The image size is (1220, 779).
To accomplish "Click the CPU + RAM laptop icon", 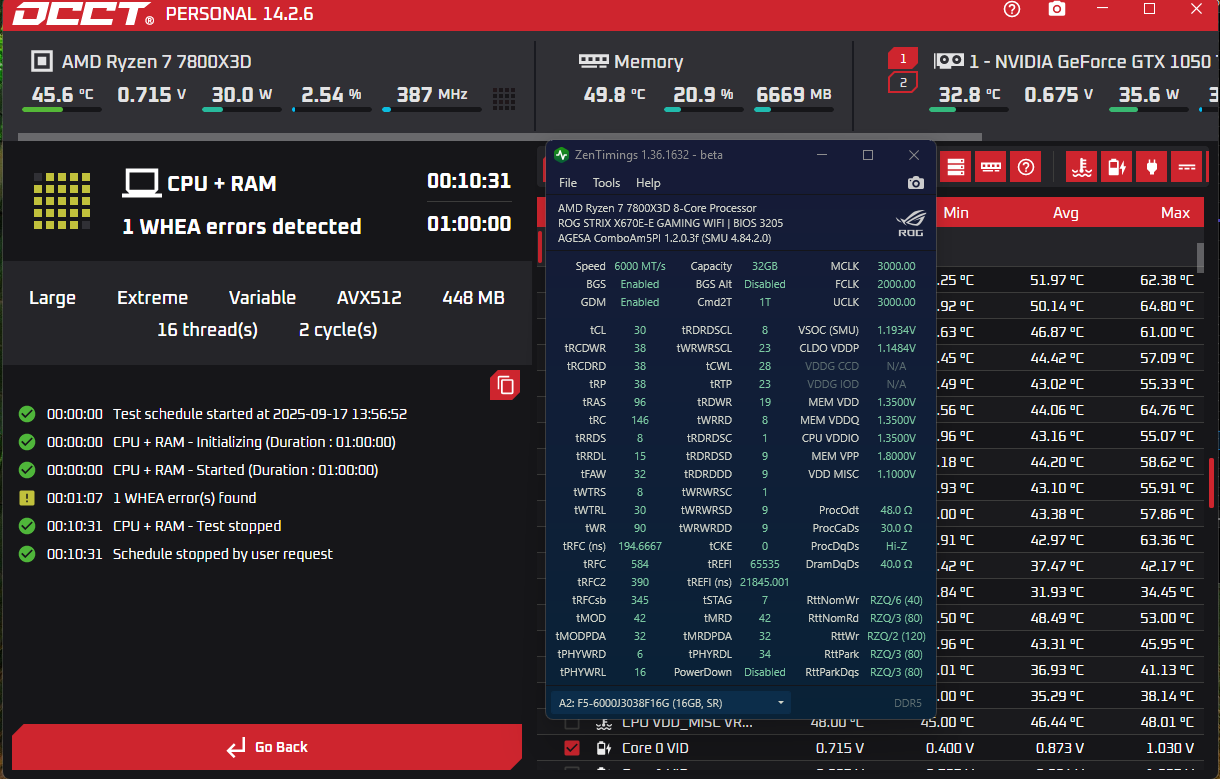I will (x=141, y=183).
